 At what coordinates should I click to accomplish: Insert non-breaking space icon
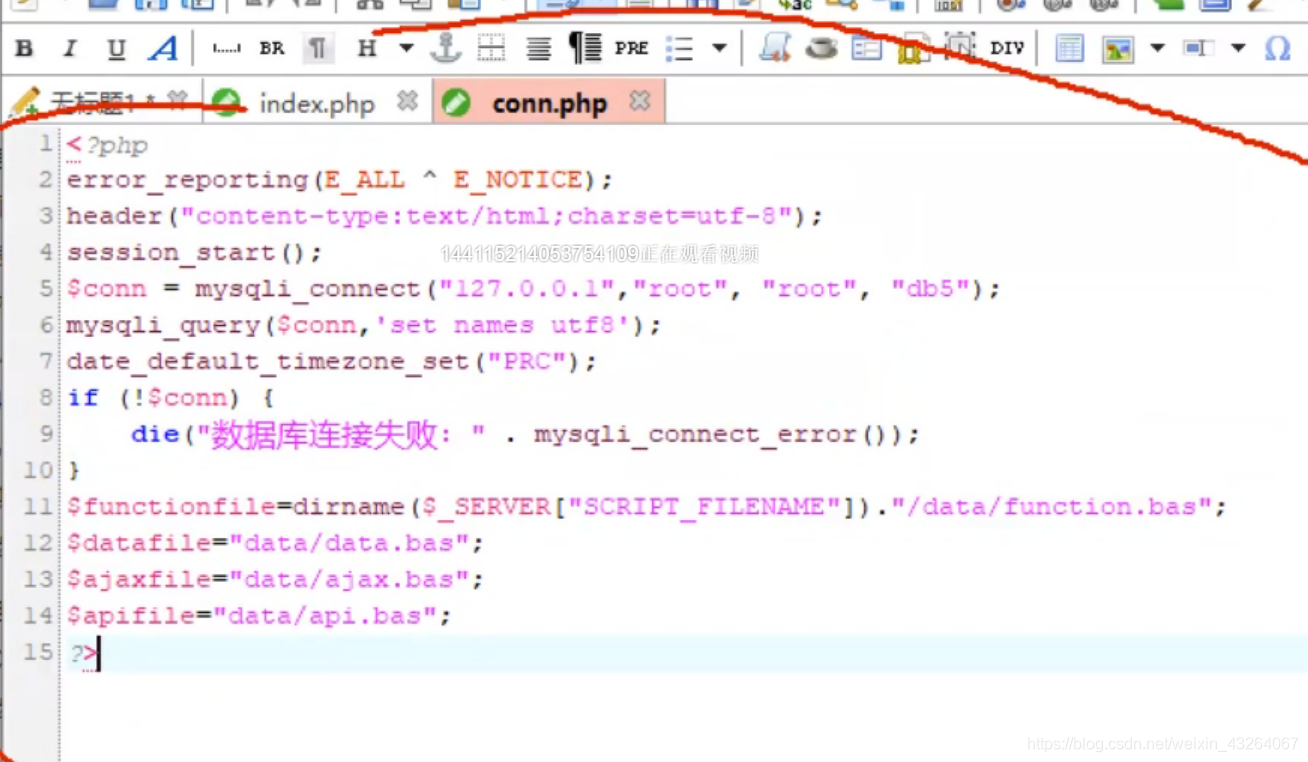click(226, 48)
